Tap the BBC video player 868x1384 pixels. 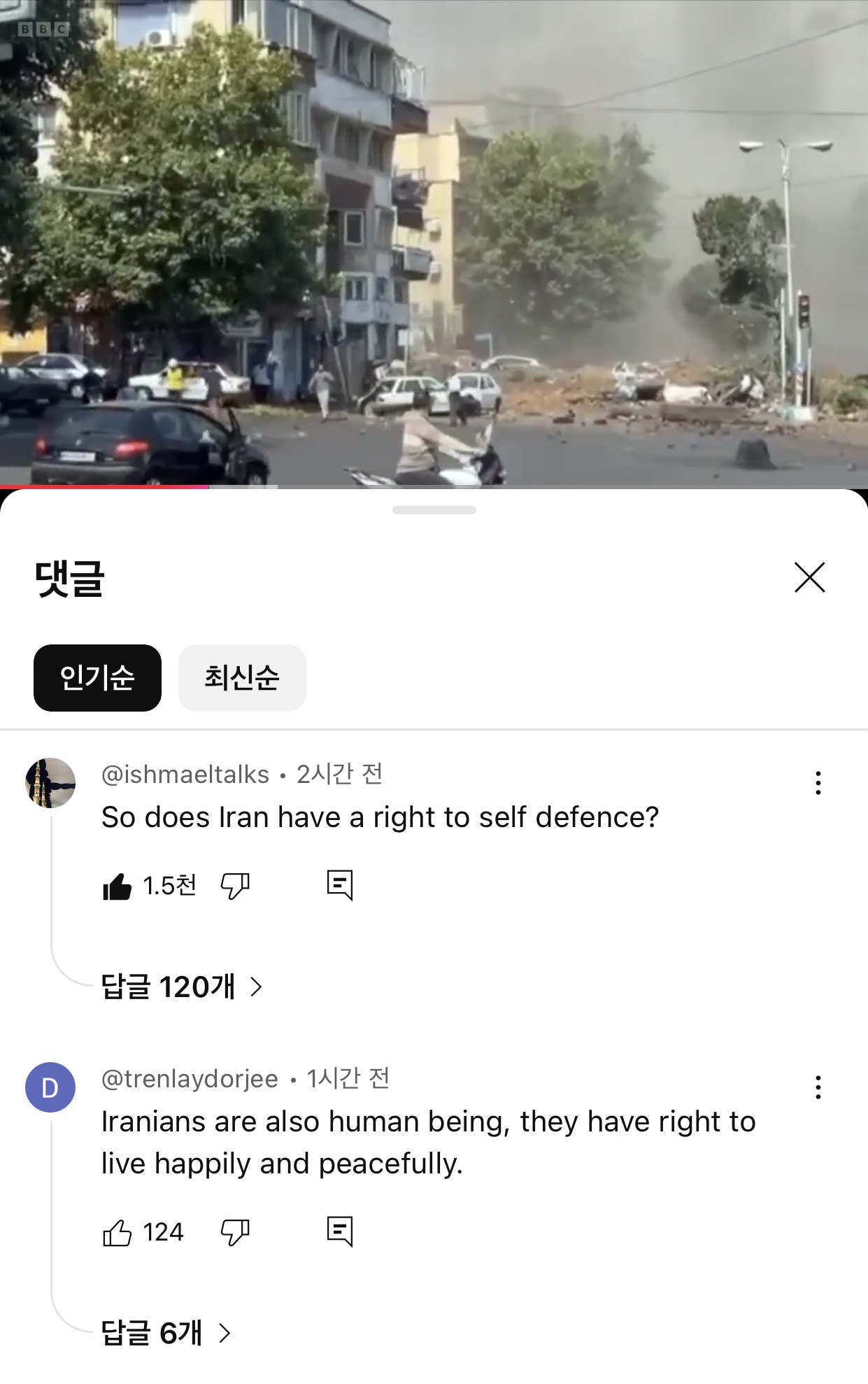(x=434, y=242)
